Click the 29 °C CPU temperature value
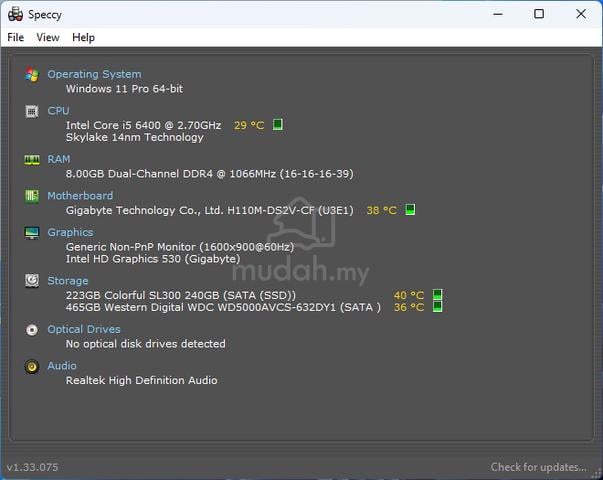Screen dimensions: 603x480 click(249, 125)
